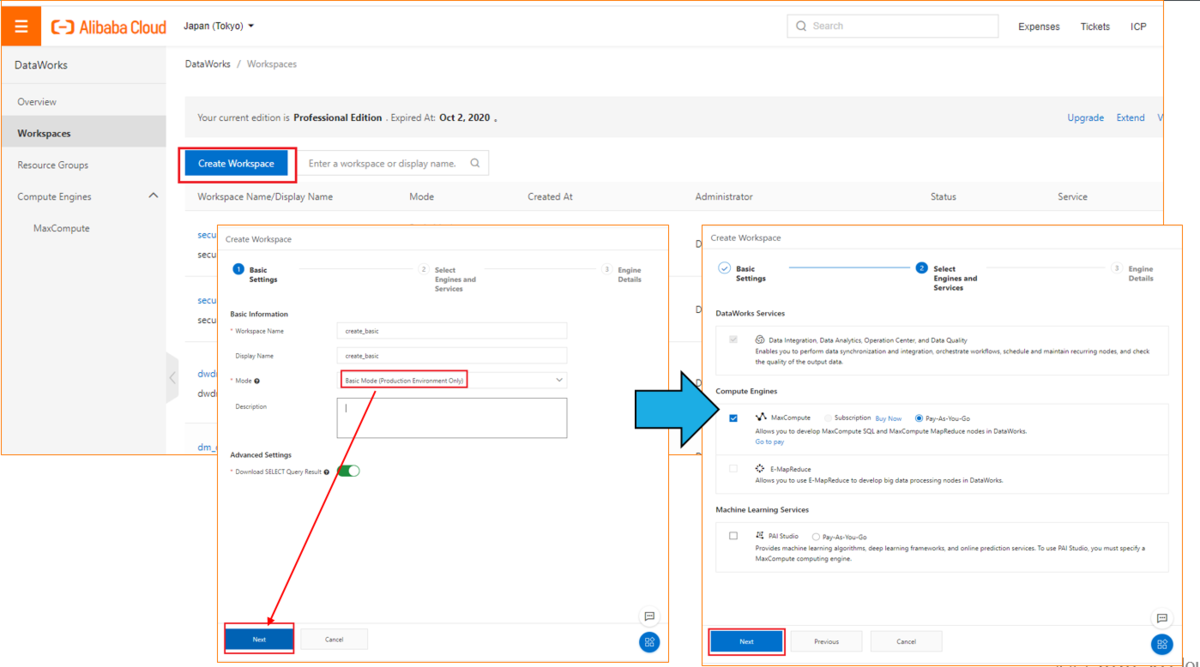1200x667 pixels.
Task: Click Next in the Select Engines dialog
Action: [747, 641]
